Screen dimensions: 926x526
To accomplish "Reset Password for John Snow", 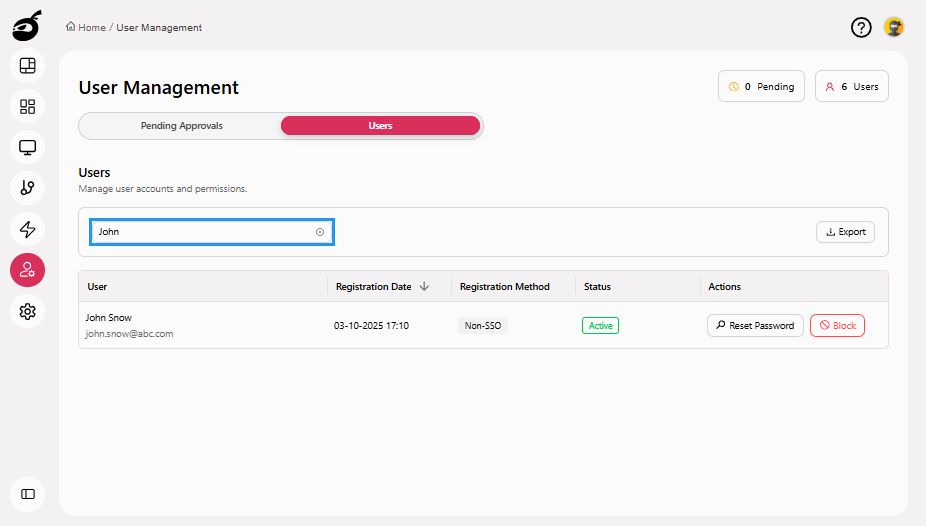I will (x=755, y=325).
